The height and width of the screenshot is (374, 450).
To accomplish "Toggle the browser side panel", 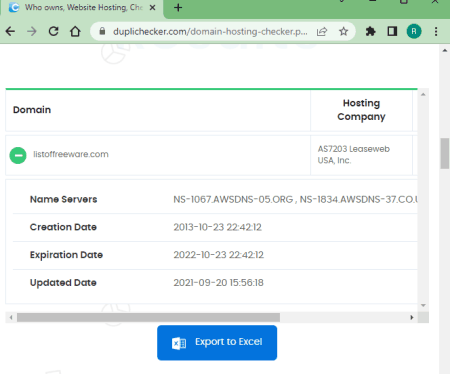I will (392, 32).
